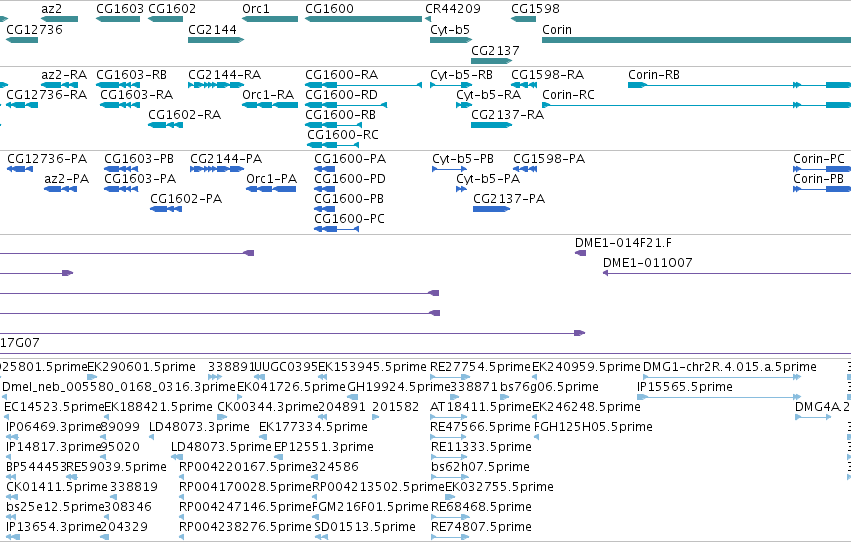Screen dimensions: 851x542
Task: Click protein Cyt-b5-PB
Action: coord(449,169)
